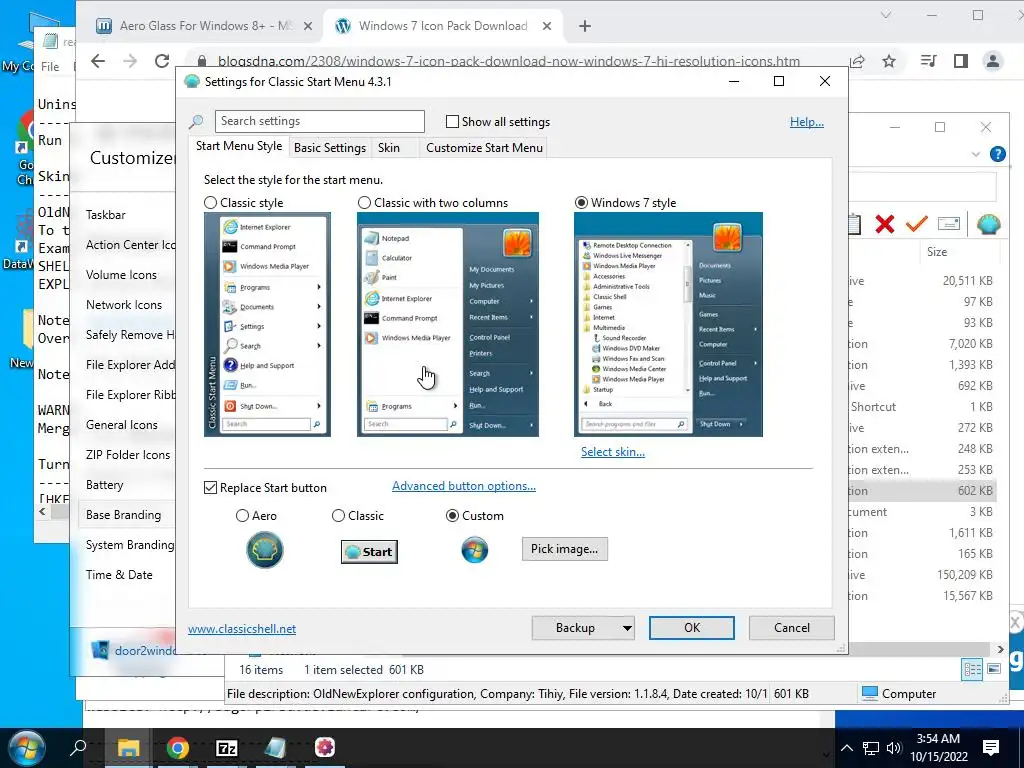Viewport: 1024px width, 768px height.
Task: Click Chrome back arrow
Action: [x=98, y=61]
